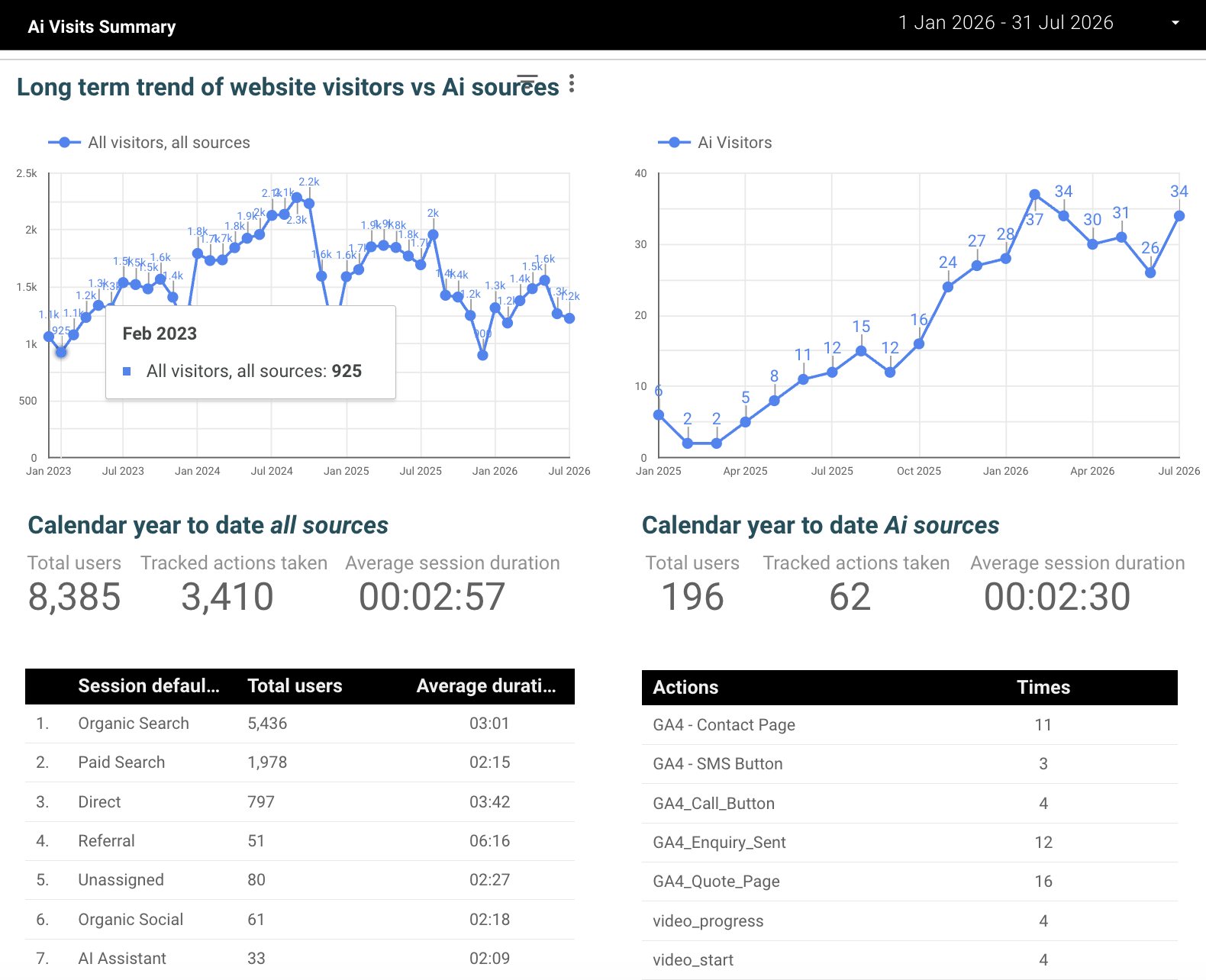Click the Direct channel row
The width and height of the screenshot is (1206, 980).
pyautogui.click(x=300, y=802)
